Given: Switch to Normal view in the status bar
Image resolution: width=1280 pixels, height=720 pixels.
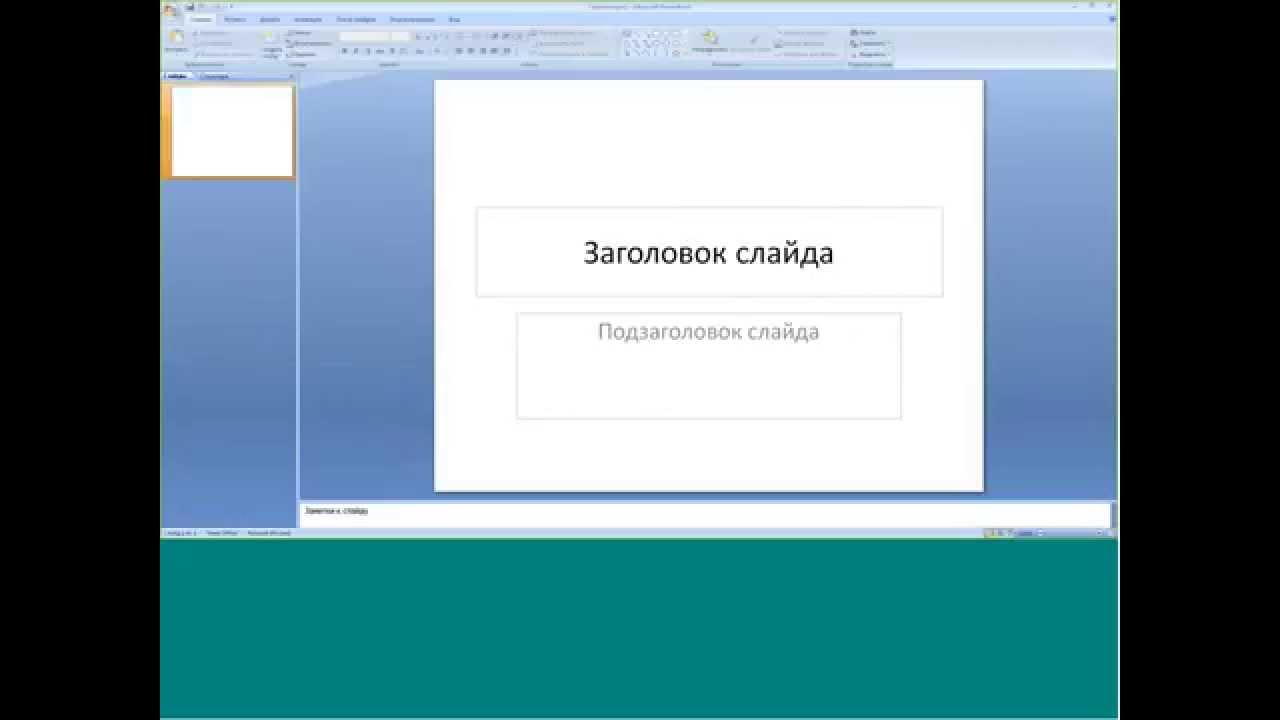Looking at the screenshot, I should [x=988, y=533].
